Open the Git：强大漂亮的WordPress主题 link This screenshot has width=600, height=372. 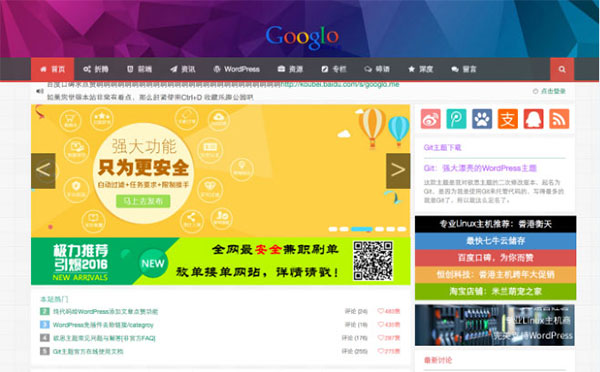pos(480,168)
